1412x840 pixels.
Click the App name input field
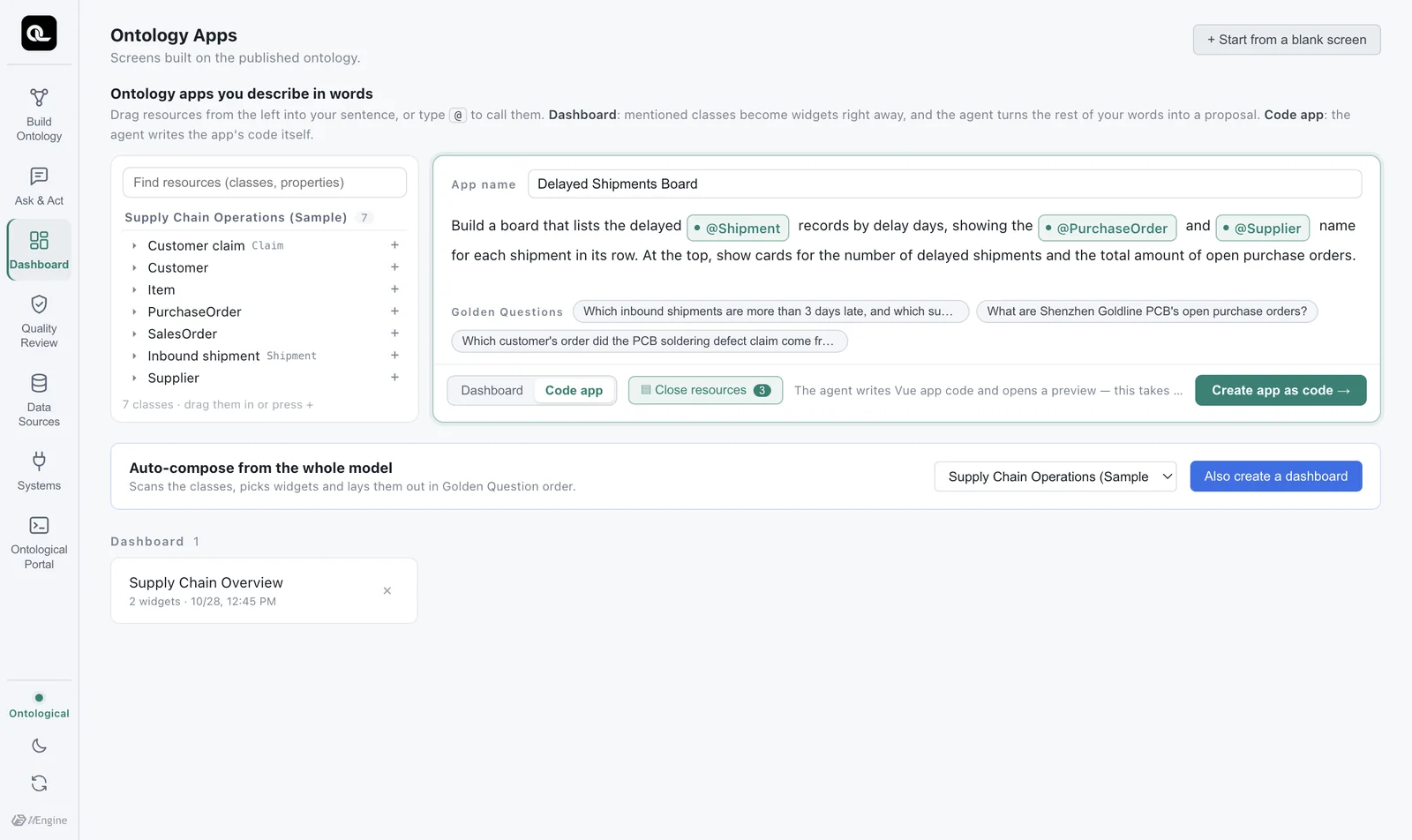[x=944, y=184]
